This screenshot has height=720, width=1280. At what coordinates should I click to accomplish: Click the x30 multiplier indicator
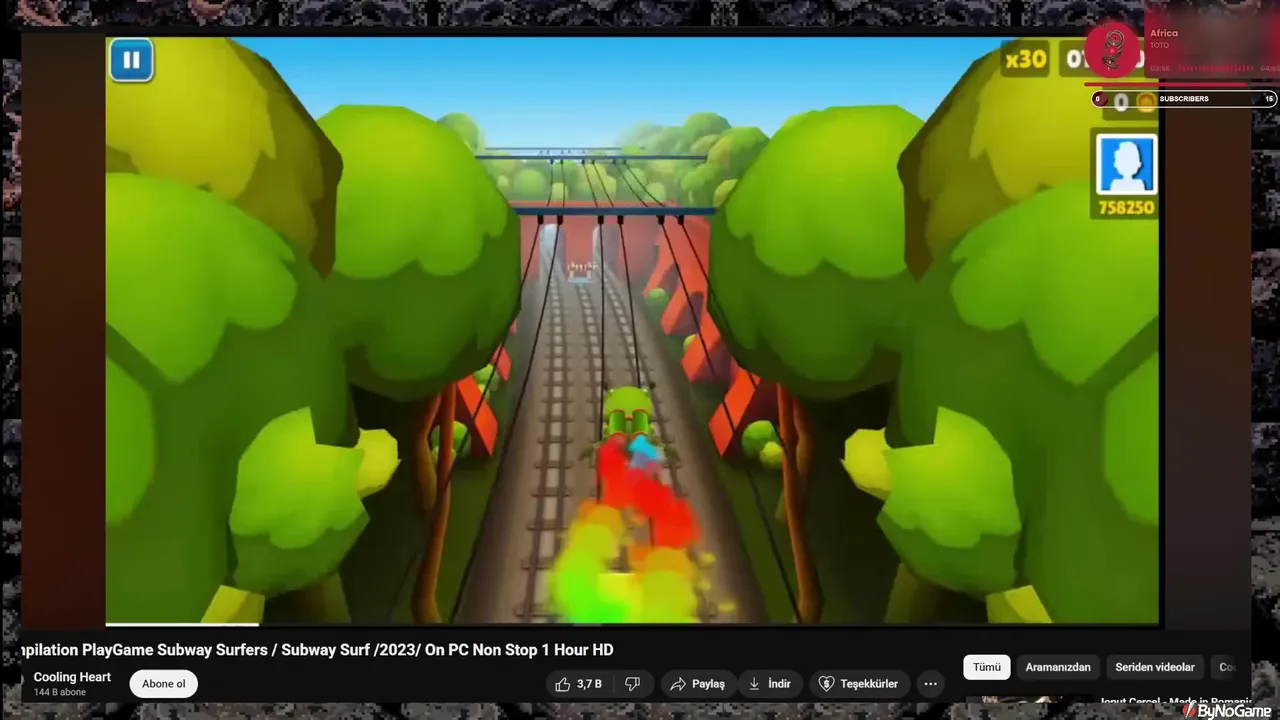pos(1025,60)
